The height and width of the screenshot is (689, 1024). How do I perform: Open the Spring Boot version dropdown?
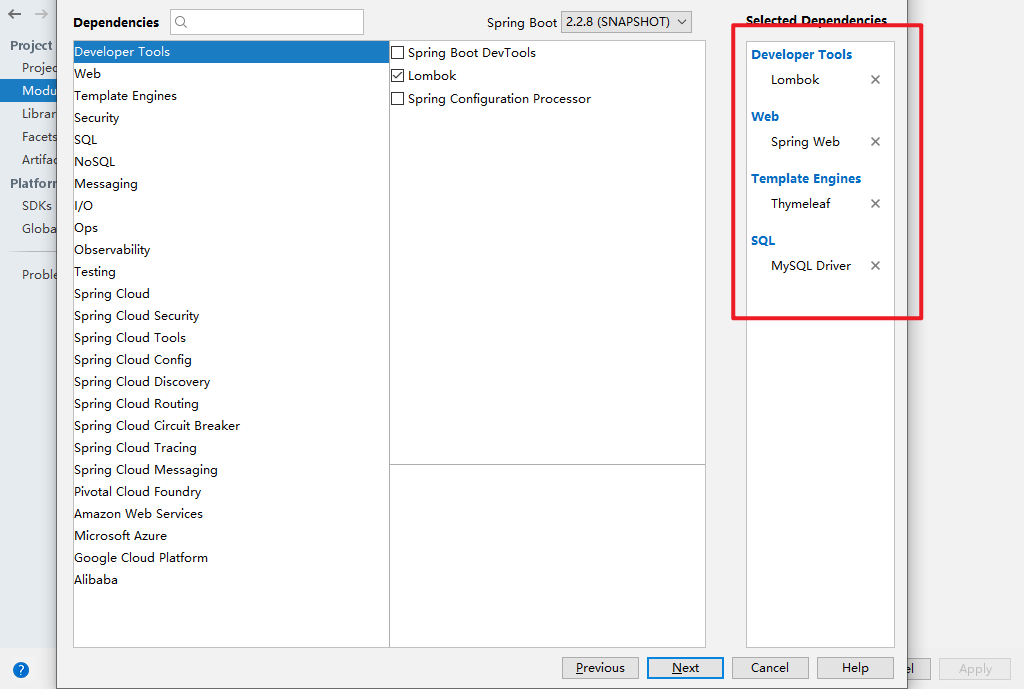pyautogui.click(x=626, y=22)
